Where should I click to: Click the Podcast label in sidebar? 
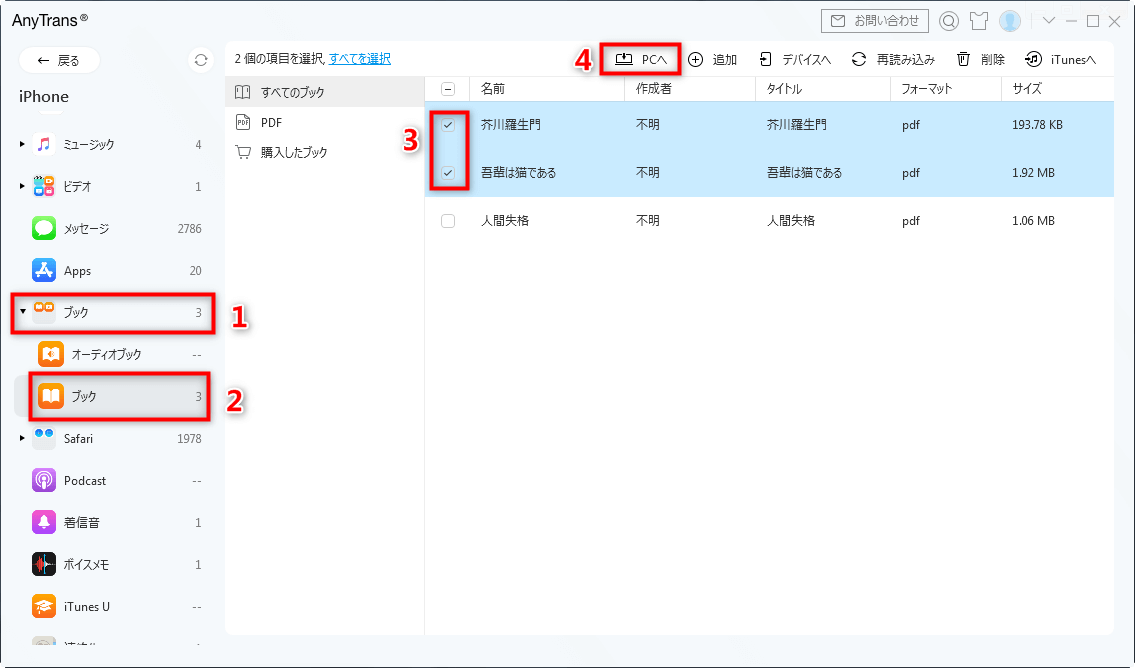(x=85, y=481)
